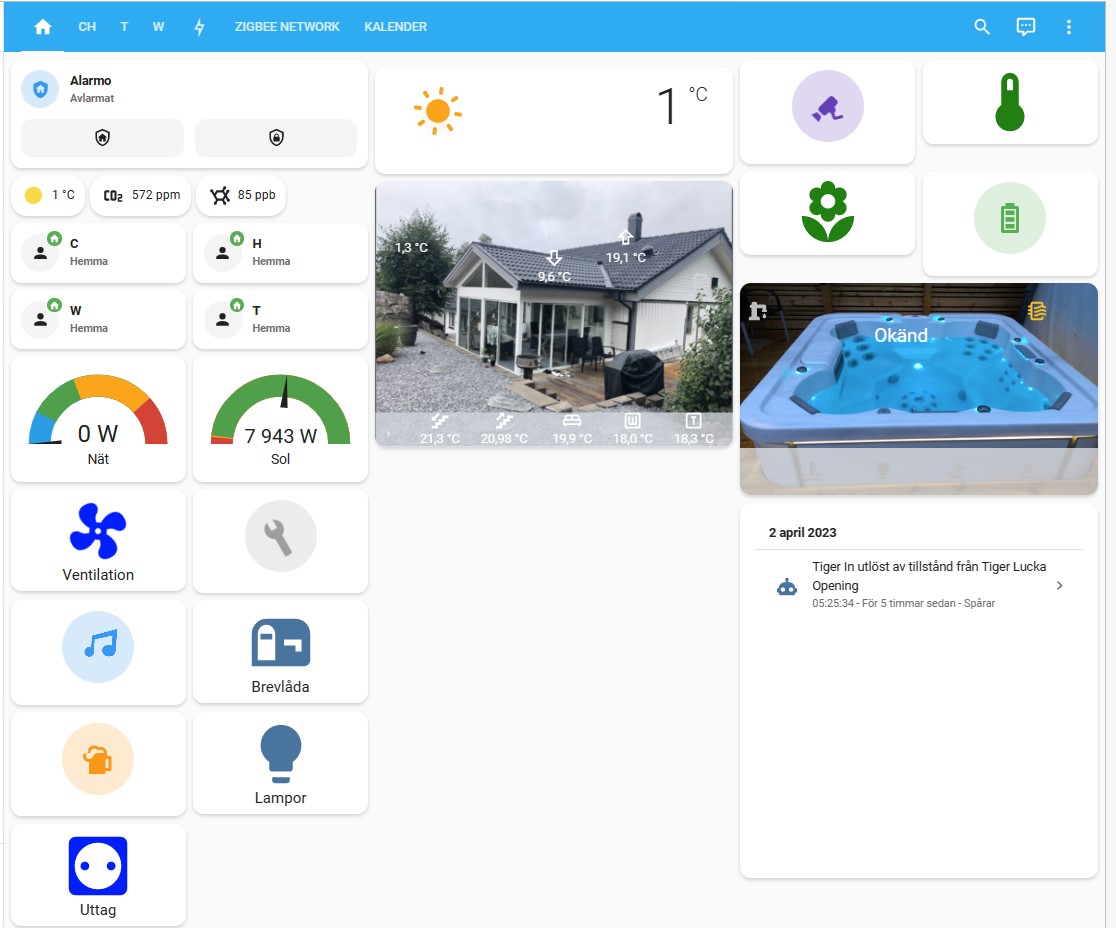Screen dimensions: 1116x928
Task: Click the robot automation icon in logbook
Action: pyautogui.click(x=786, y=586)
